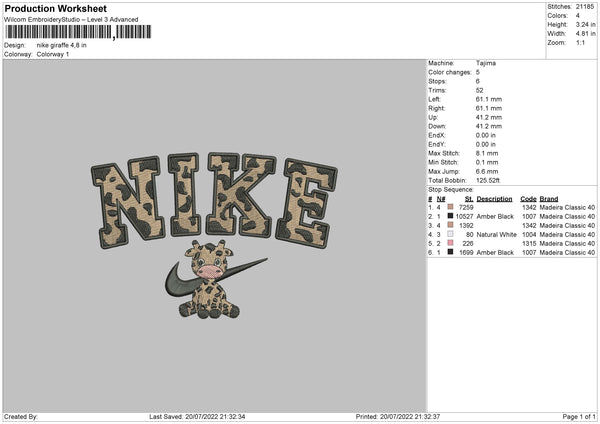The width and height of the screenshot is (600, 424).
Task: Click the Colors value "4" in header
Action: 578,16
